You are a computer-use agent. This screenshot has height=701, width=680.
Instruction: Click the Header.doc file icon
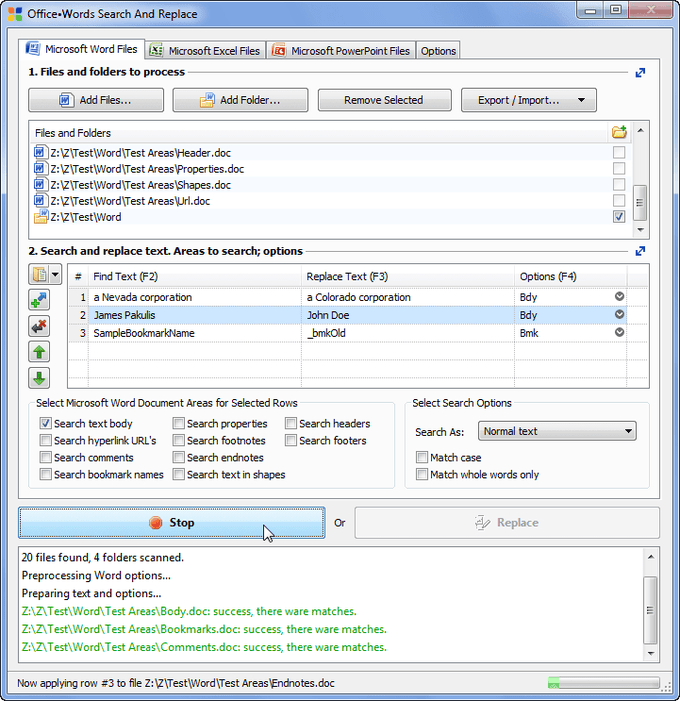click(40, 152)
